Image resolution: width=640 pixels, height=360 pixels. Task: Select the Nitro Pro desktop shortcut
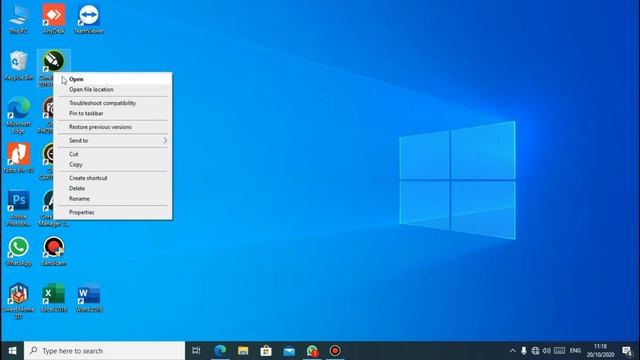tap(18, 158)
